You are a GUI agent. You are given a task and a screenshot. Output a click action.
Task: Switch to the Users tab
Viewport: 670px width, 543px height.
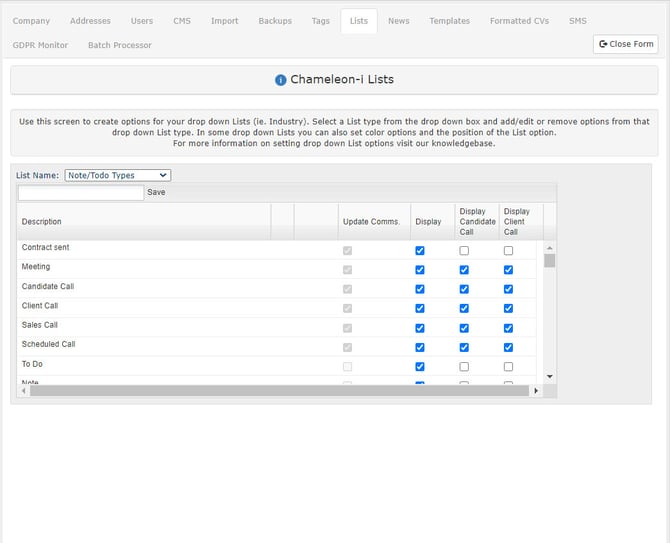click(142, 21)
